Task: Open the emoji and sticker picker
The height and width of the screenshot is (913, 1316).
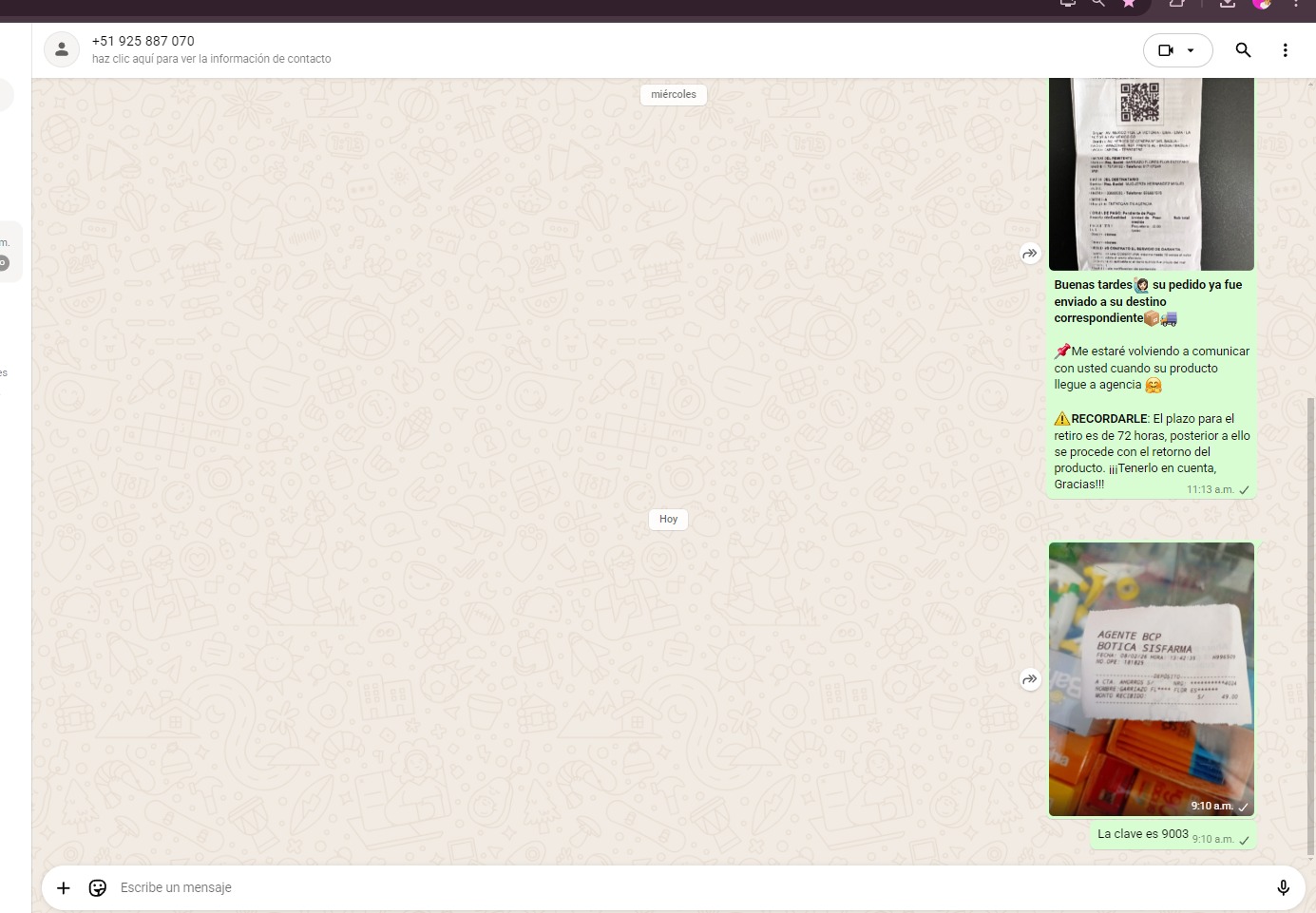Action: click(97, 887)
